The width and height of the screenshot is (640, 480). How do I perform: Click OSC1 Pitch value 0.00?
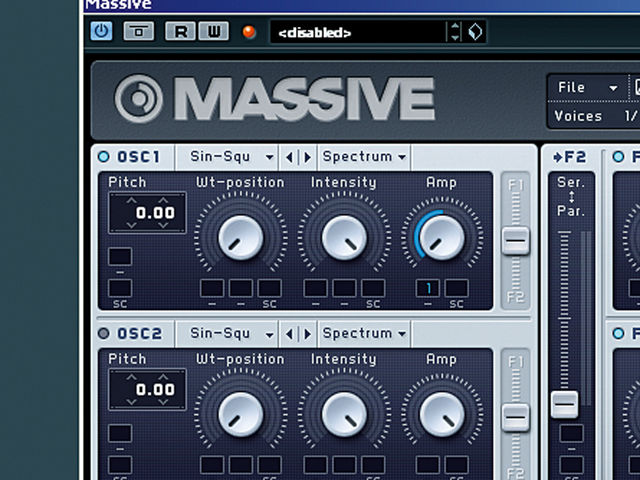pyautogui.click(x=155, y=212)
